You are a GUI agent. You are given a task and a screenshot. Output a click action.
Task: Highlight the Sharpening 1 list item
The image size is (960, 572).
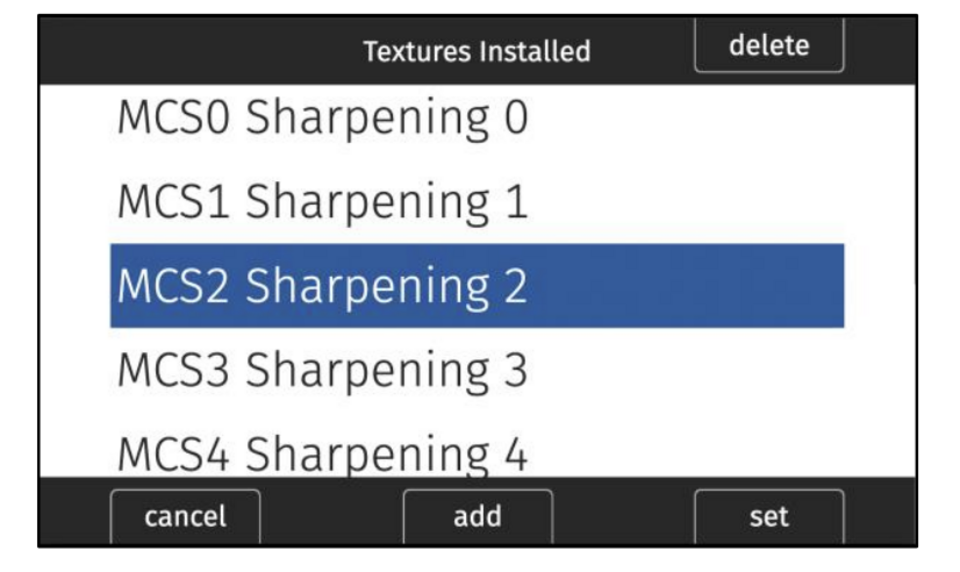click(322, 202)
